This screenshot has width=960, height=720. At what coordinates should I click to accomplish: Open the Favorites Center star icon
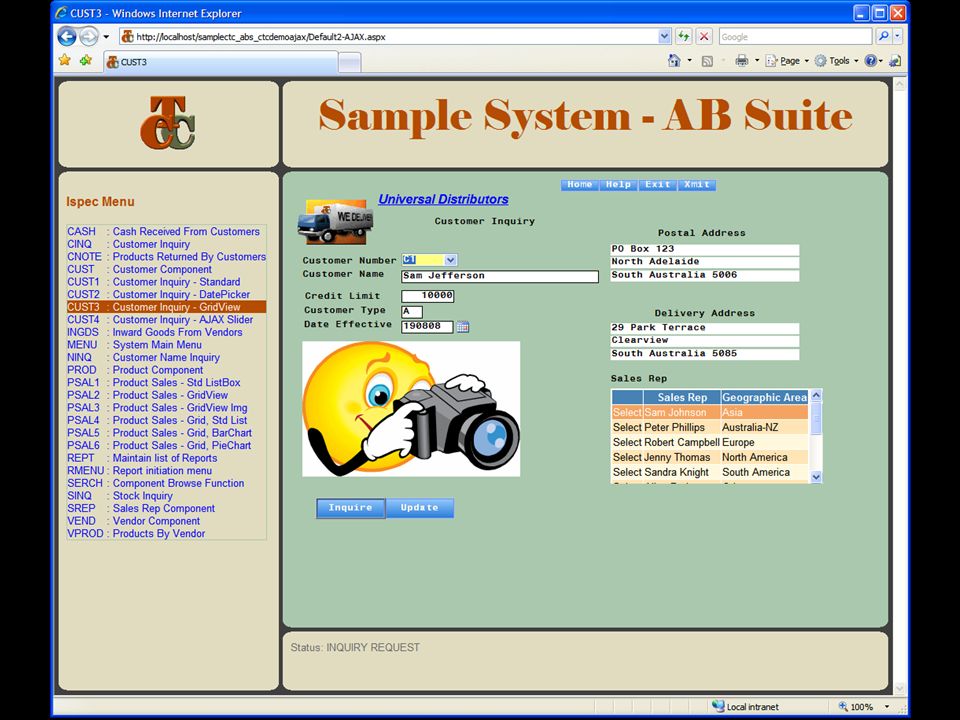coord(65,61)
